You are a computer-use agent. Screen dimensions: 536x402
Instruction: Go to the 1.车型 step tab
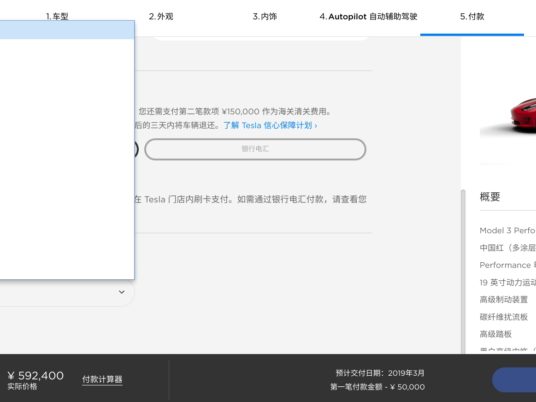pos(57,16)
